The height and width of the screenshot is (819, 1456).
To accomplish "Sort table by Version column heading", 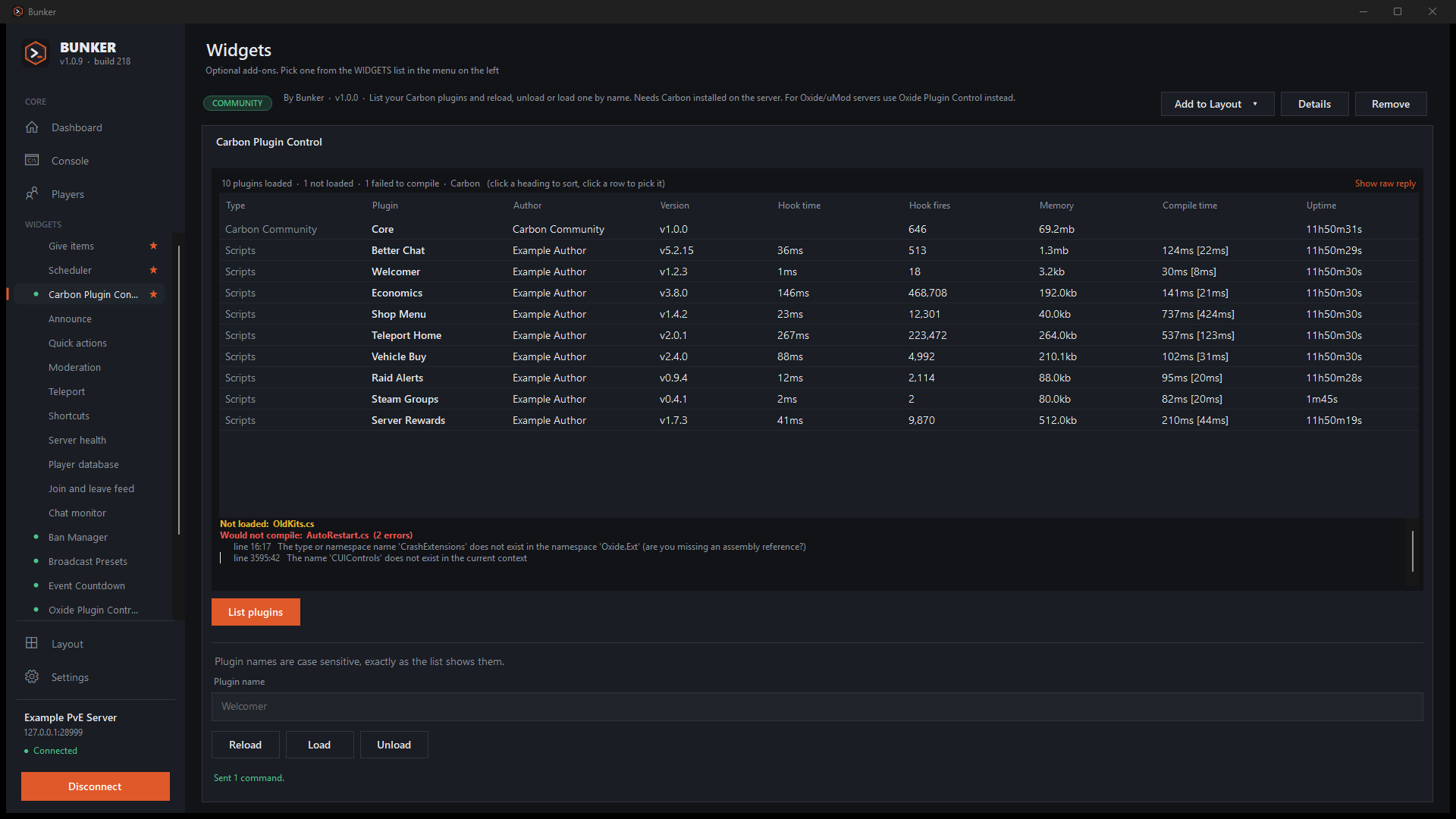I will 674,206.
